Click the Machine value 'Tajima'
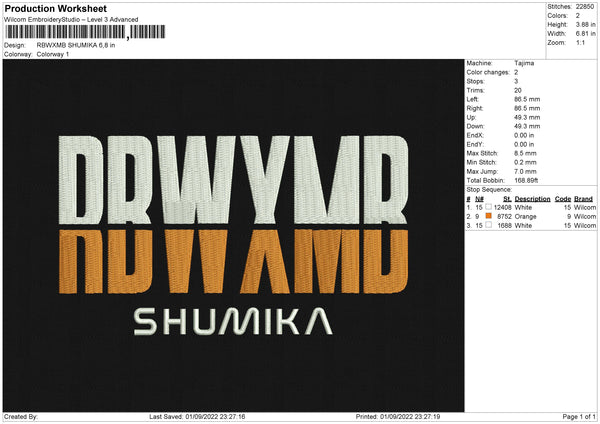 pos(524,63)
